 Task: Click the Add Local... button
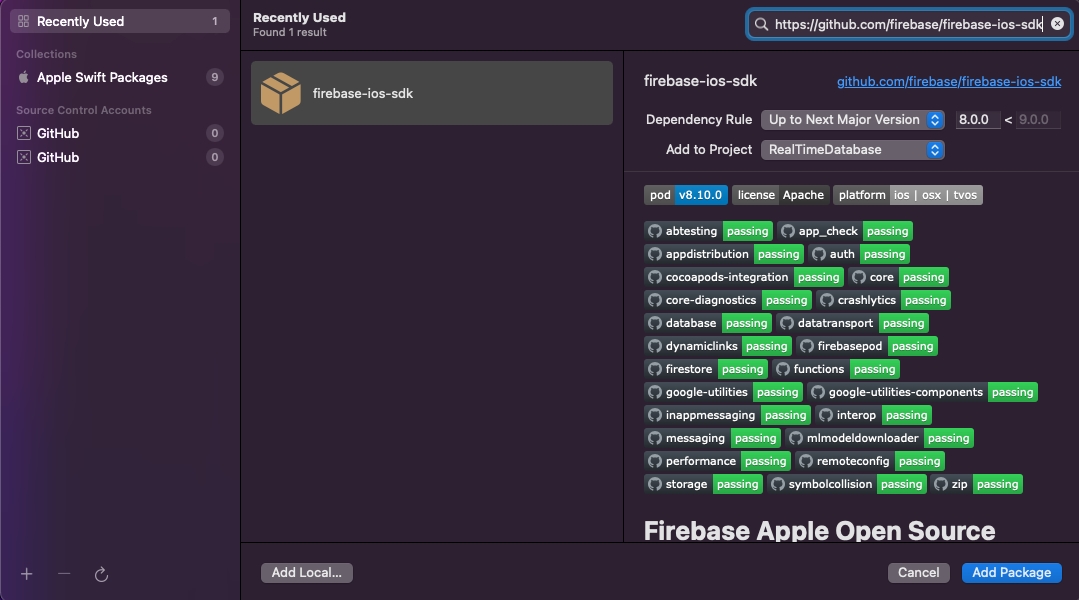(x=306, y=572)
